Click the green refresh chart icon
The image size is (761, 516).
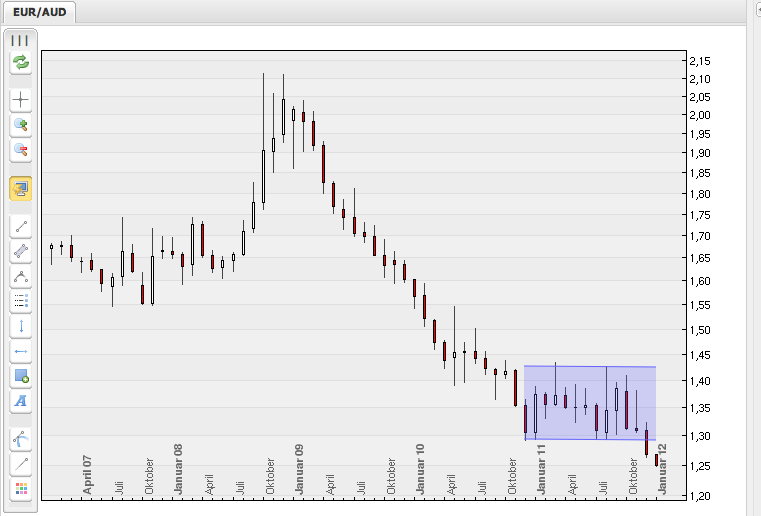pyautogui.click(x=20, y=63)
